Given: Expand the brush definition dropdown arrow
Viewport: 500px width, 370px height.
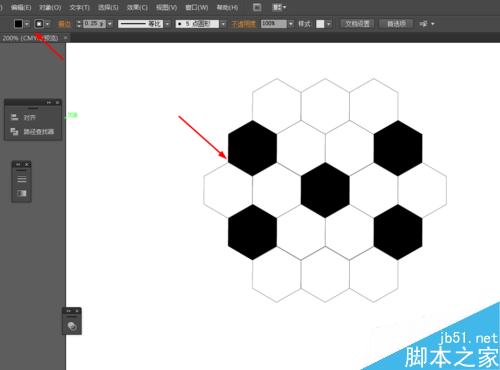Looking at the screenshot, I should pos(223,24).
